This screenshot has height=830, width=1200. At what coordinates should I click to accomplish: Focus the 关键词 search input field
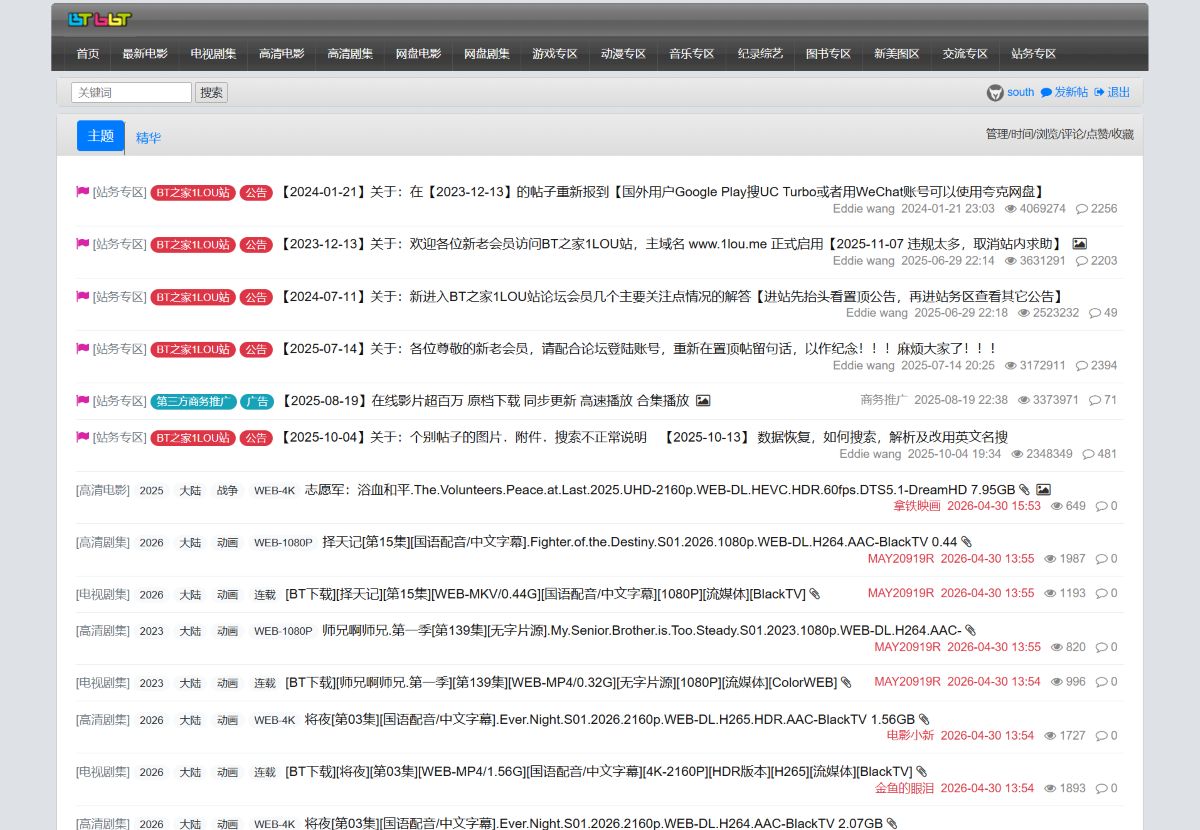(x=131, y=92)
